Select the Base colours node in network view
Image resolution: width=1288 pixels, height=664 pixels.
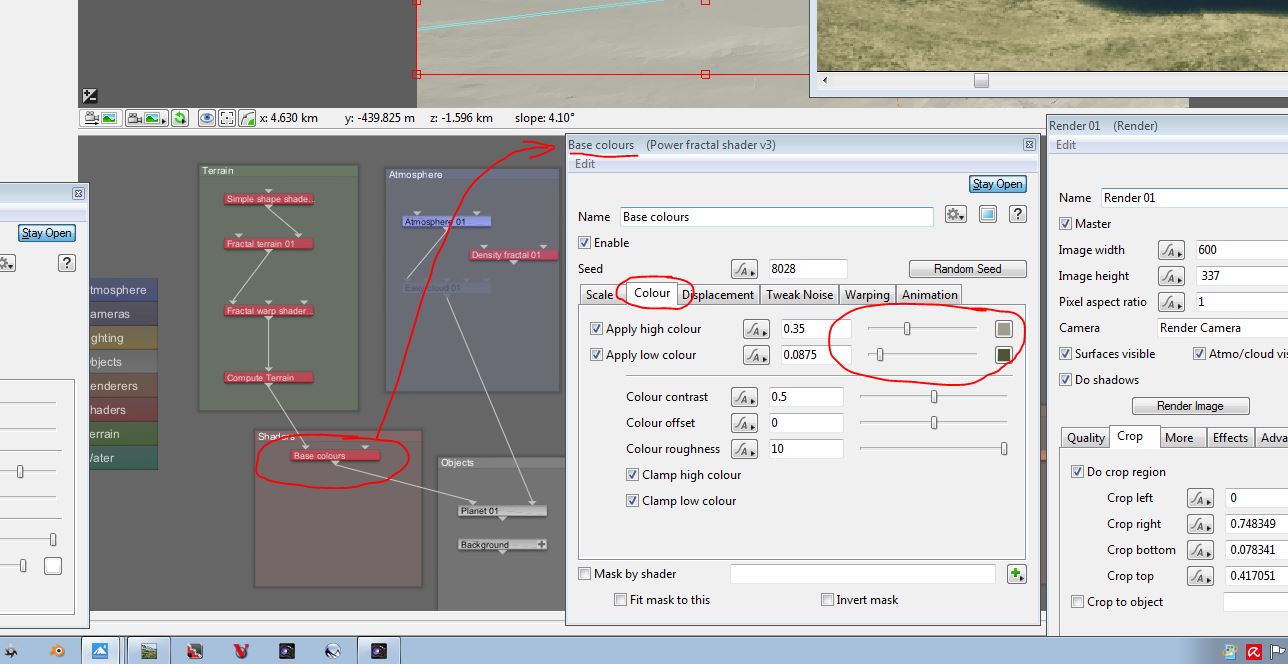pyautogui.click(x=336, y=456)
